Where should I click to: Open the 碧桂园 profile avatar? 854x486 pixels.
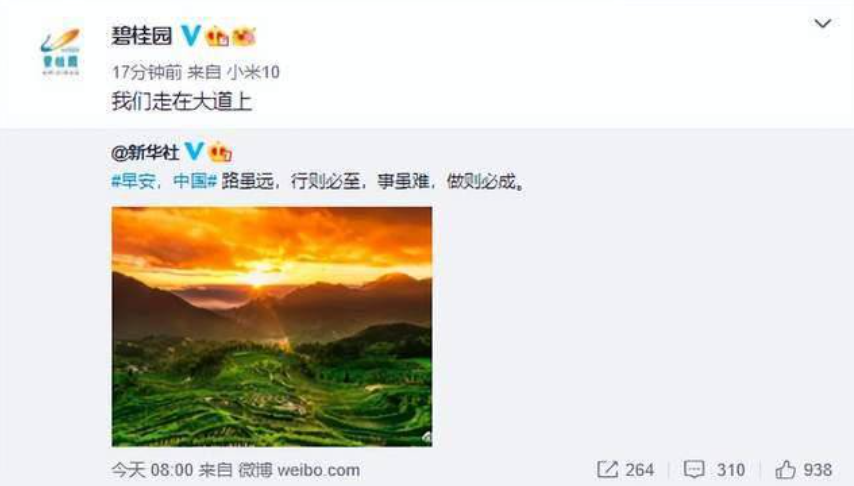pos(60,51)
